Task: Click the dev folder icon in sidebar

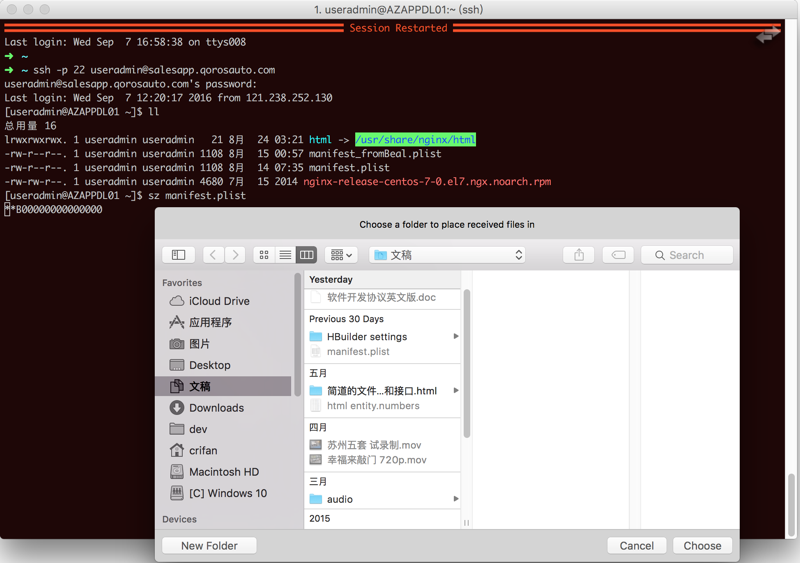Action: click(x=177, y=429)
